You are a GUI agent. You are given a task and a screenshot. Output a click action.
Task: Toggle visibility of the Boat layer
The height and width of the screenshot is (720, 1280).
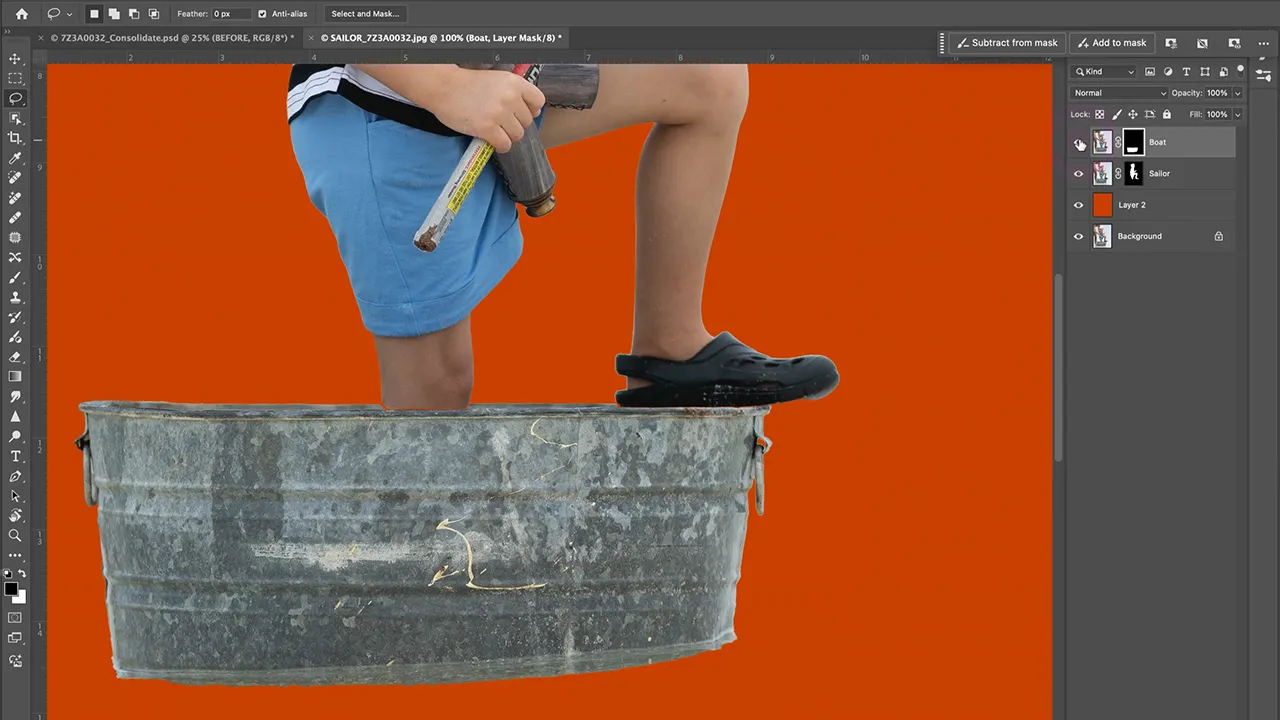point(1078,142)
